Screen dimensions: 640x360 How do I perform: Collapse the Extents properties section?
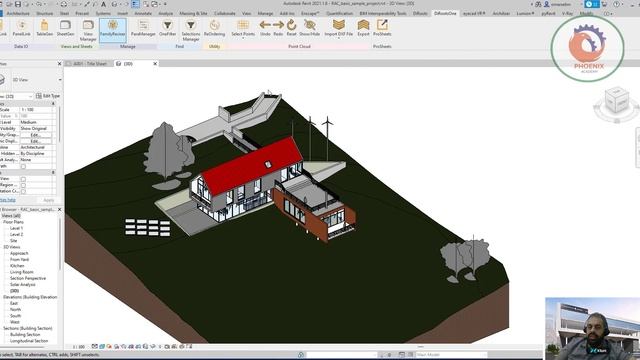53,173
